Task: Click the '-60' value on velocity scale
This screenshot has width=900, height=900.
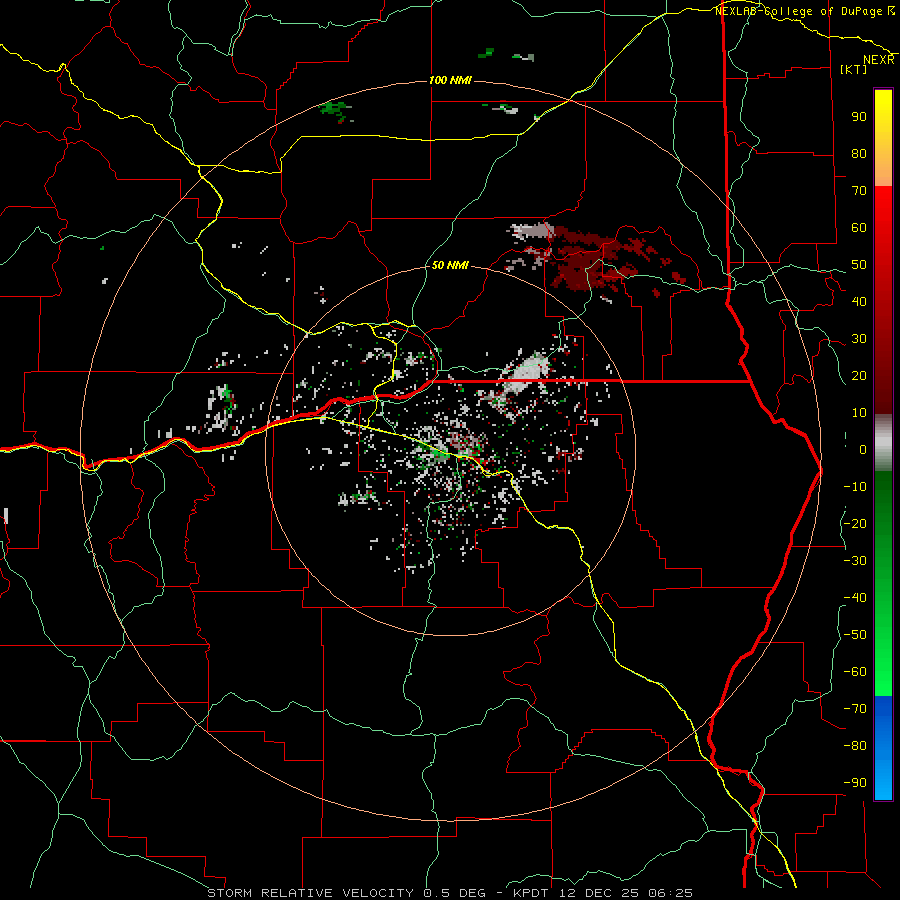Action: [855, 672]
